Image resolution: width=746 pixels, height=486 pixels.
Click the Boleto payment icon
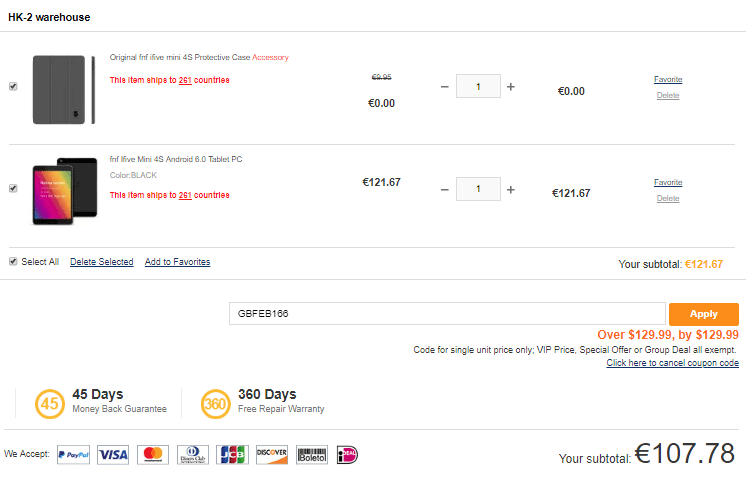point(312,455)
